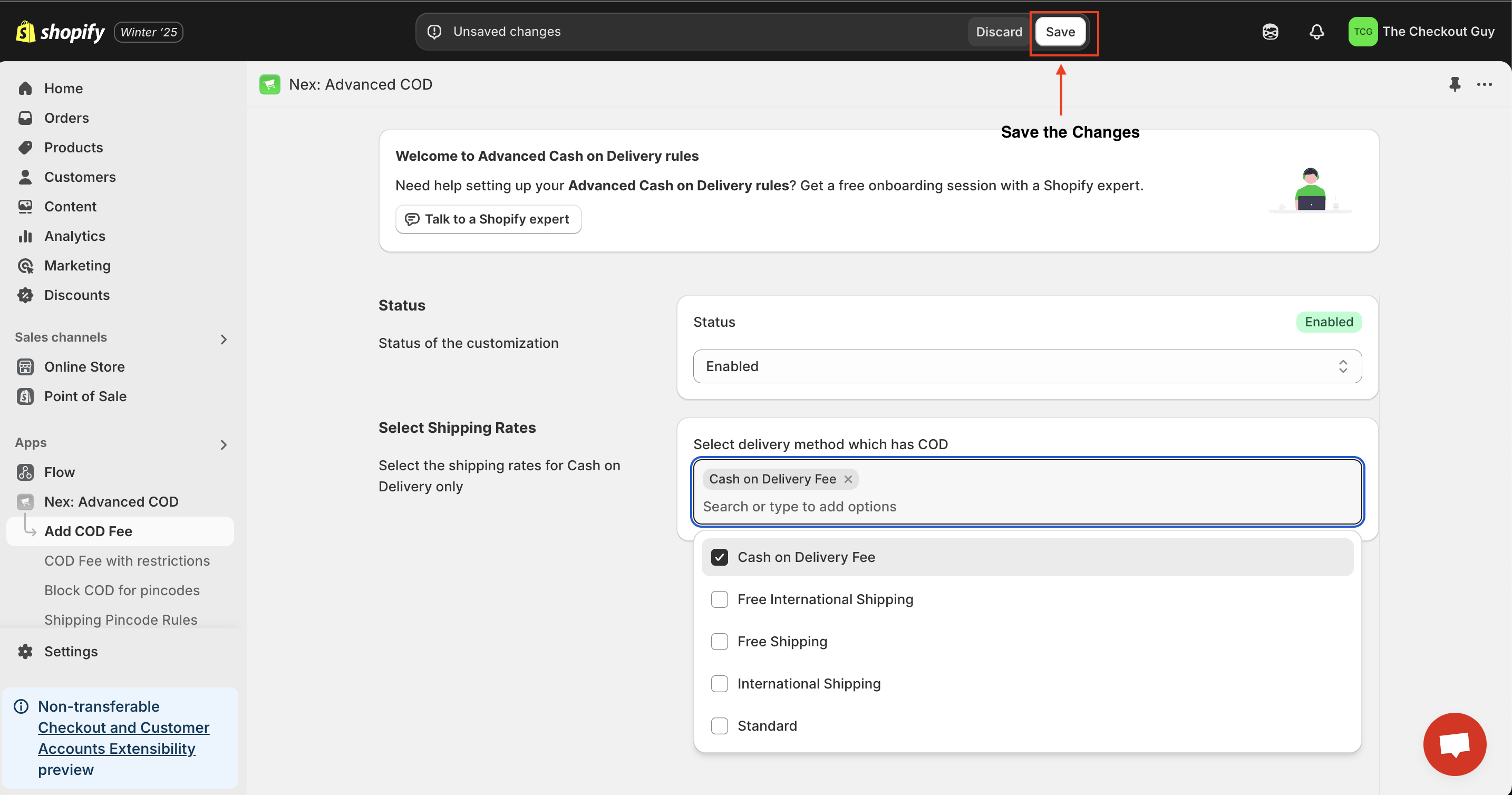Click the Shopify logo
The image size is (1512, 795).
click(60, 32)
